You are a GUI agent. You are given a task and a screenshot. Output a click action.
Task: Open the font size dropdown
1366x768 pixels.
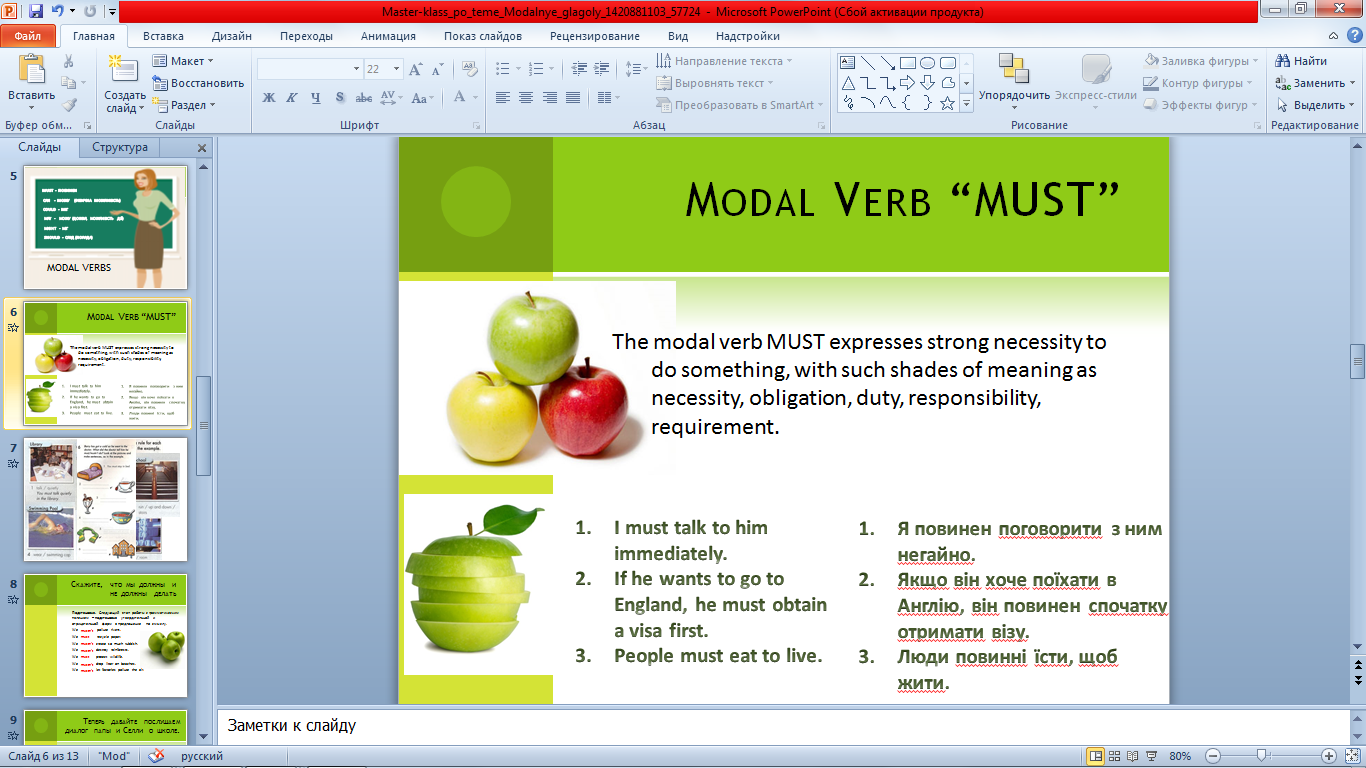[x=395, y=67]
